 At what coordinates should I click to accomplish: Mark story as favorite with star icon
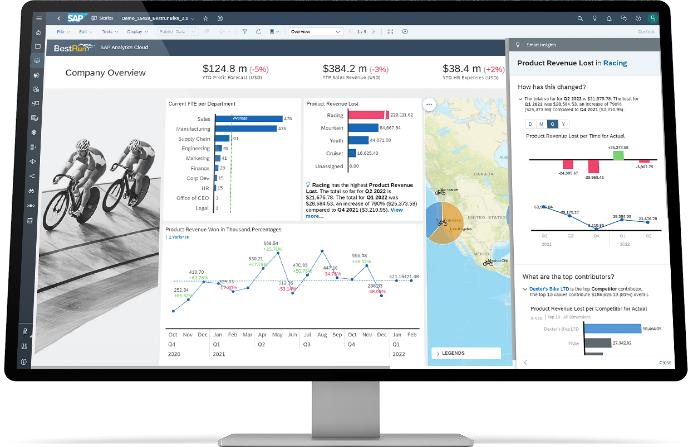206,18
